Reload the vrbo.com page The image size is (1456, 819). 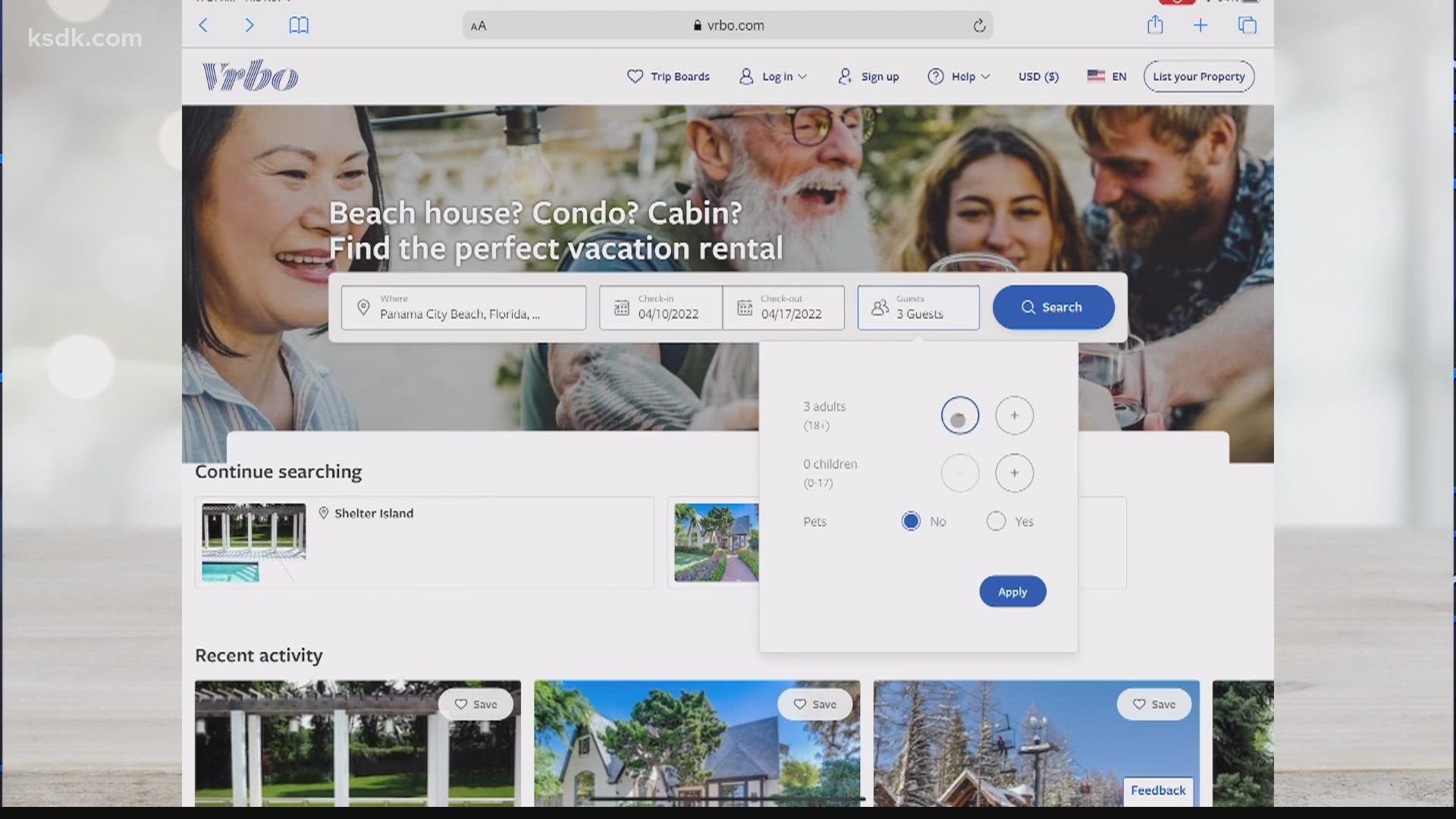979,26
